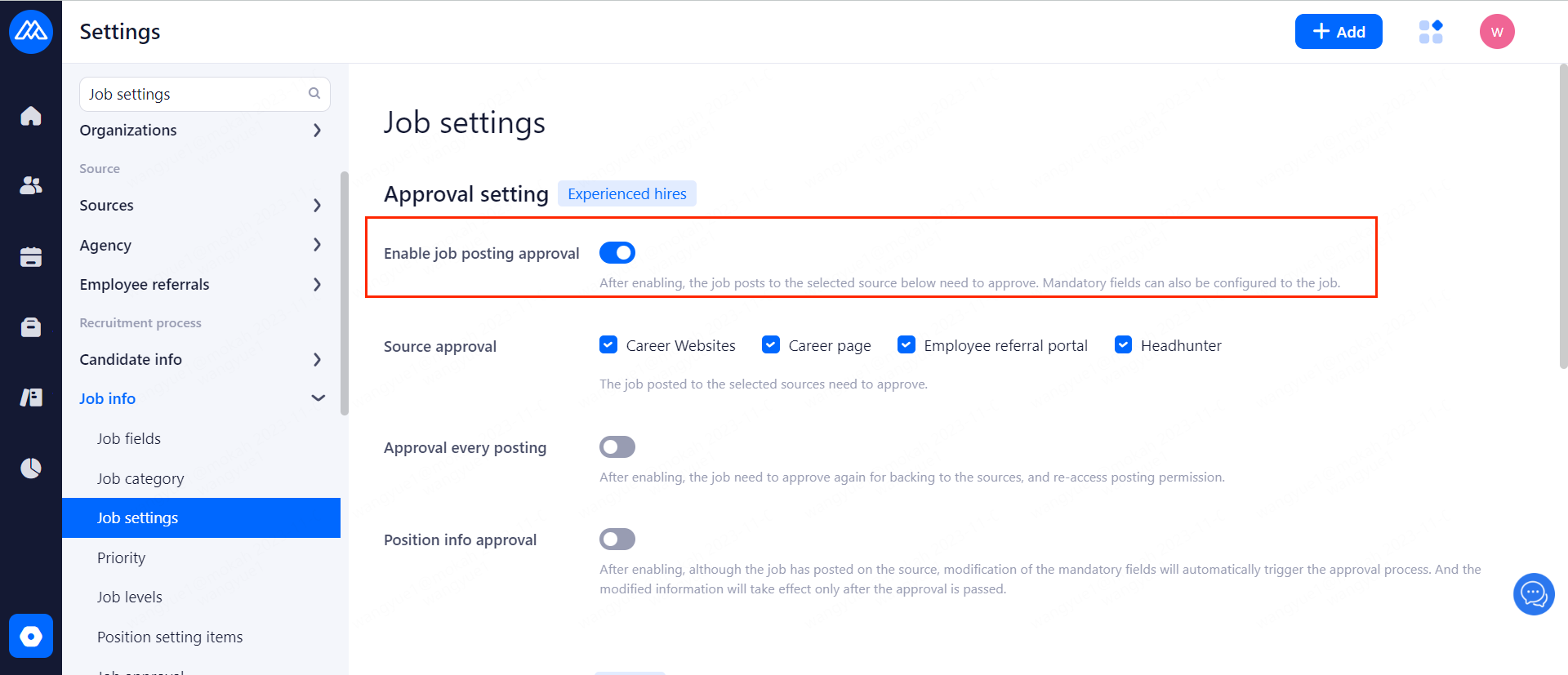Click the blue Add button
The image size is (1568, 675).
click(1338, 32)
